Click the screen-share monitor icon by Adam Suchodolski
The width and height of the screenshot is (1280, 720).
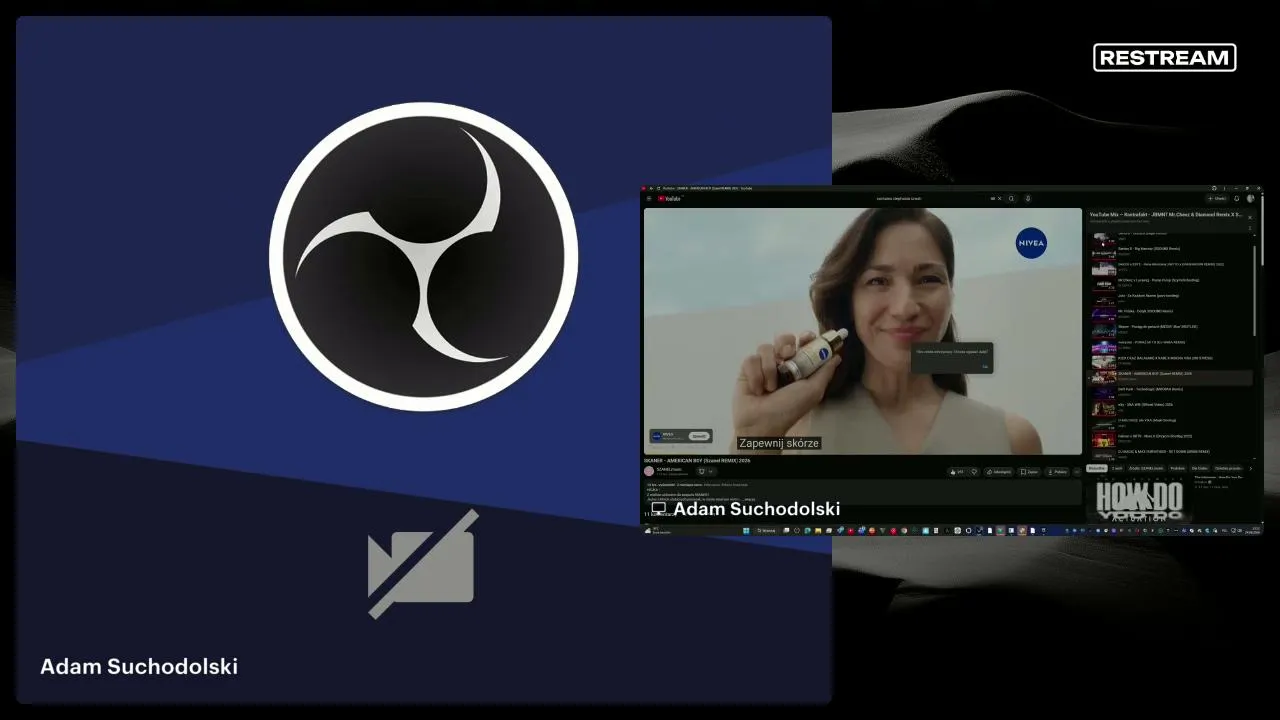[x=659, y=508]
